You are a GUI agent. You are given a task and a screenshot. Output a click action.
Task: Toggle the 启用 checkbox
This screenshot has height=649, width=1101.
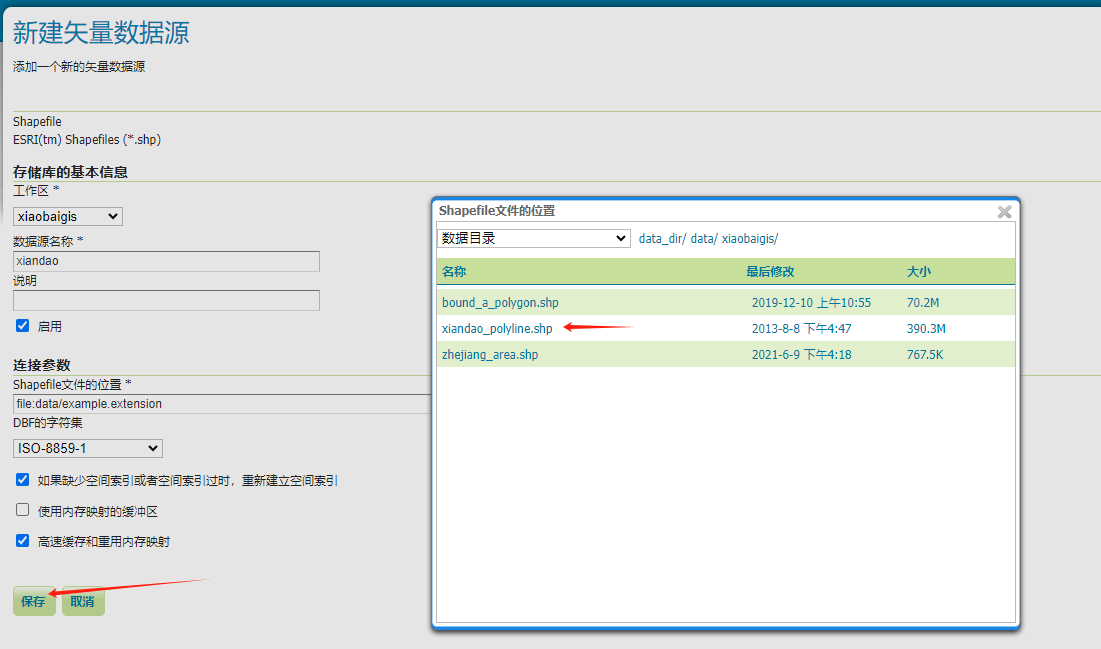click(x=23, y=326)
